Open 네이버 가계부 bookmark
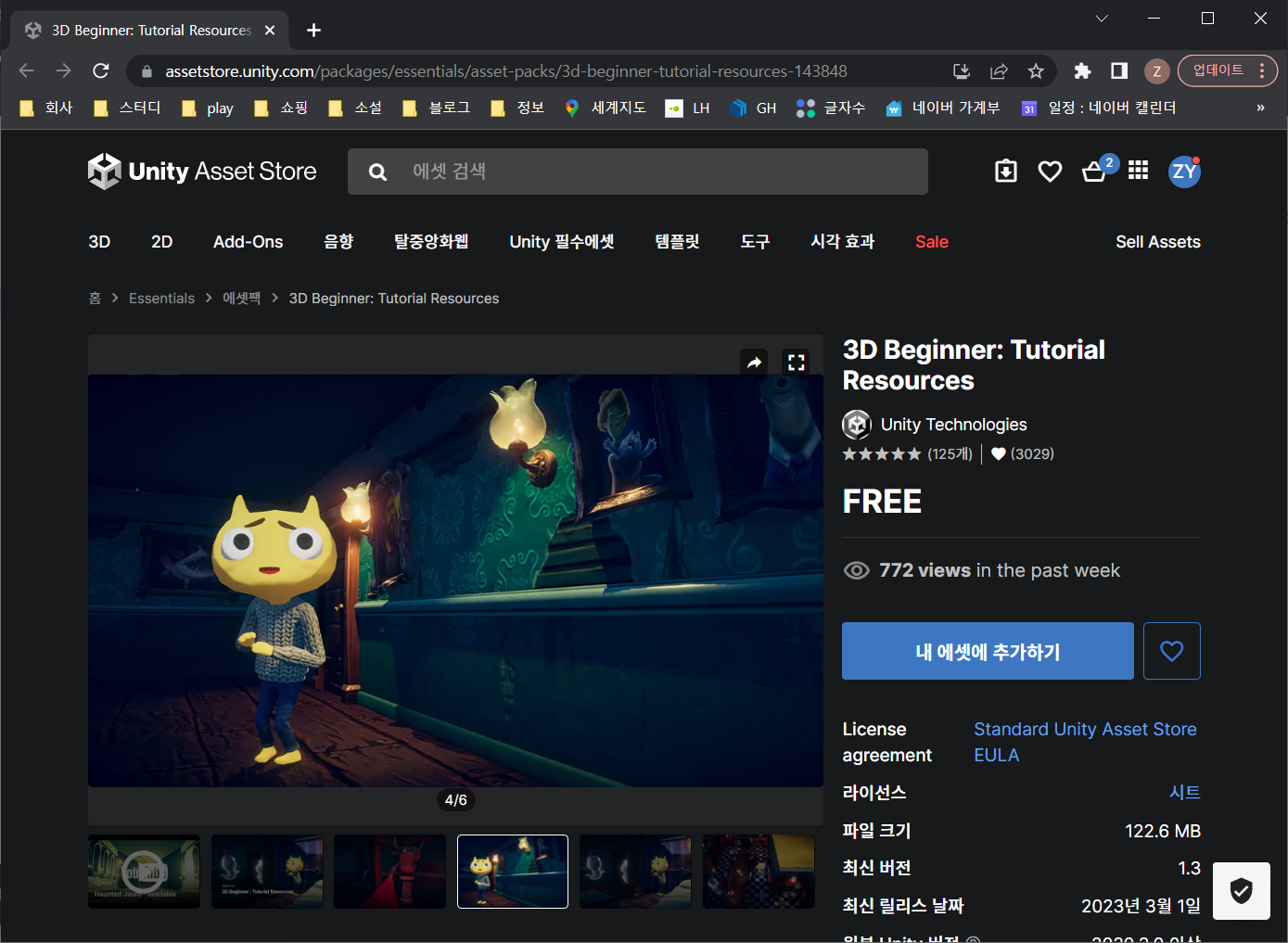1288x943 pixels. tap(943, 108)
